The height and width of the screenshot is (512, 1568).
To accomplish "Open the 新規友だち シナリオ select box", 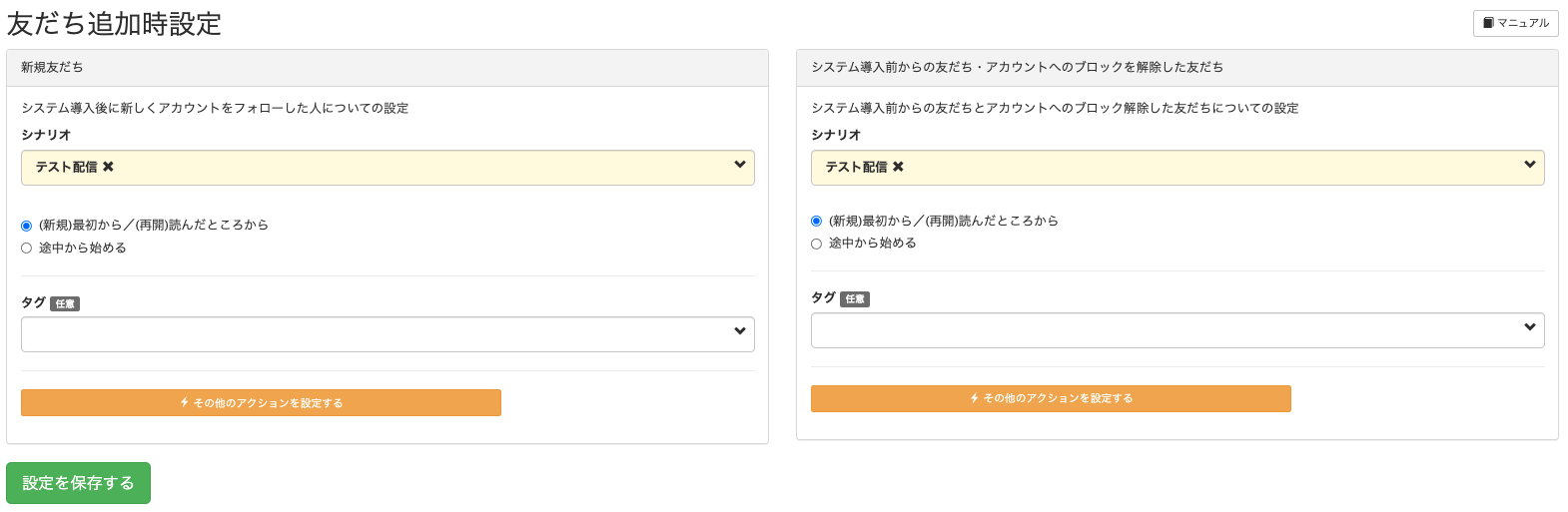I will coord(388,168).
